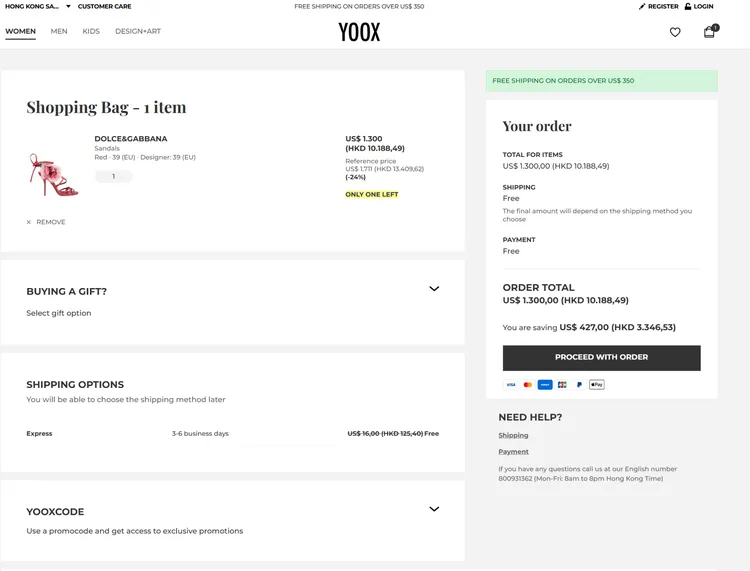750x571 pixels.
Task: Click the Need Help heading
Action: point(530,417)
